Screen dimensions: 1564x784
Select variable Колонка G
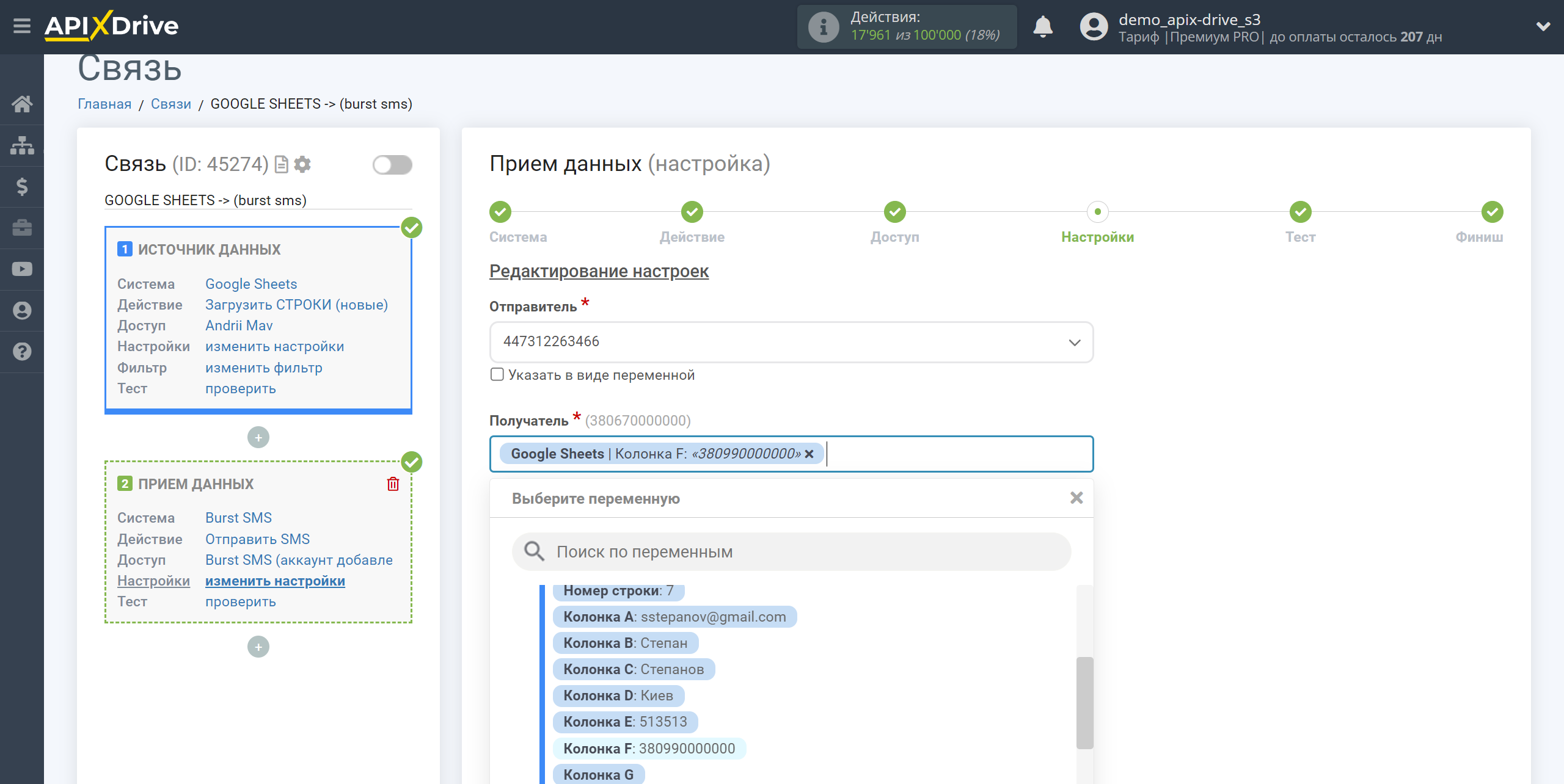599,774
